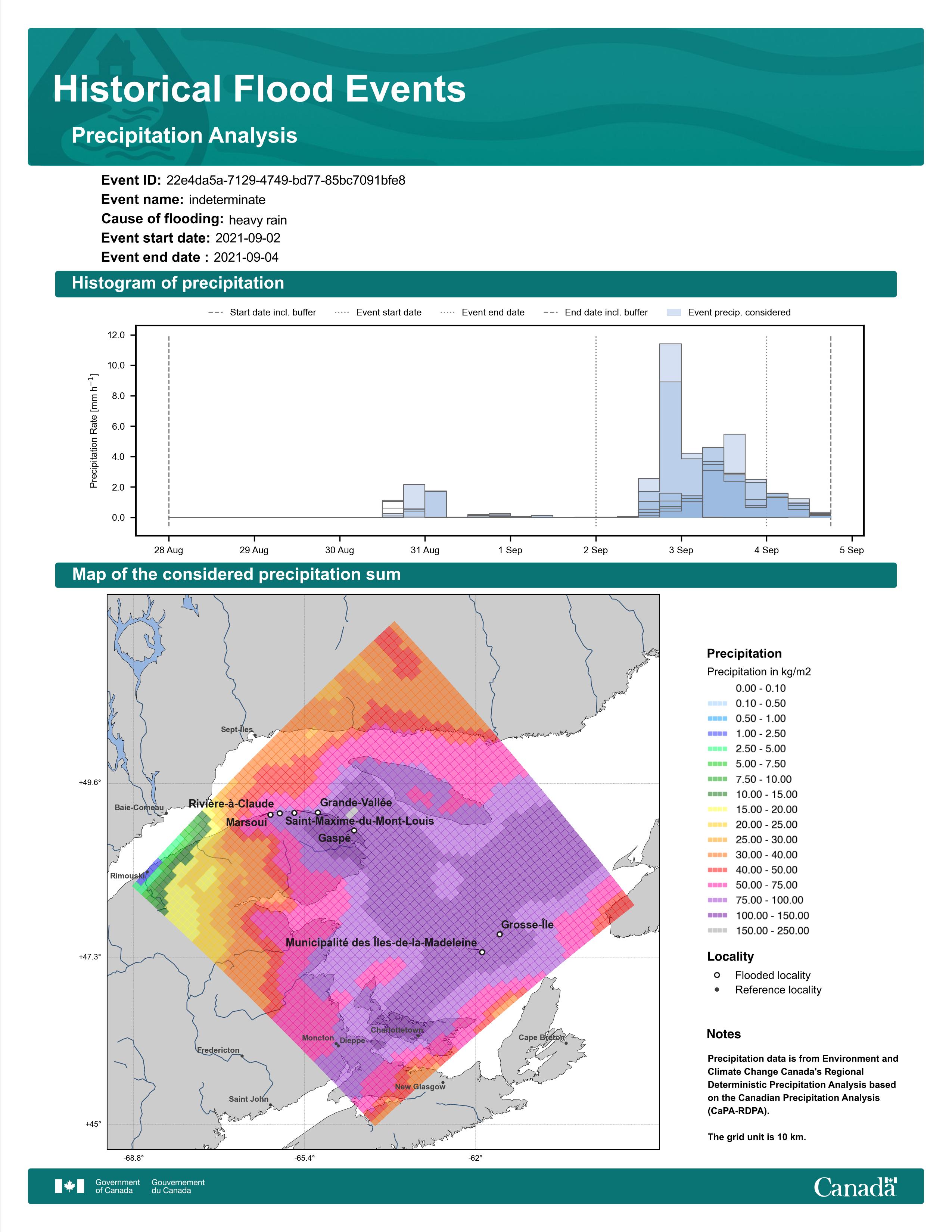Click the Sept-Îles map label
Screen dimensions: 952x1232
coord(237,729)
